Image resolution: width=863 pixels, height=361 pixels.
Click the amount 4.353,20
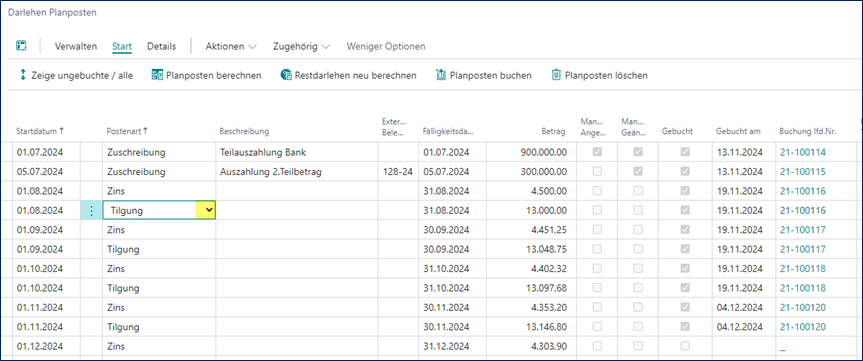pos(548,307)
